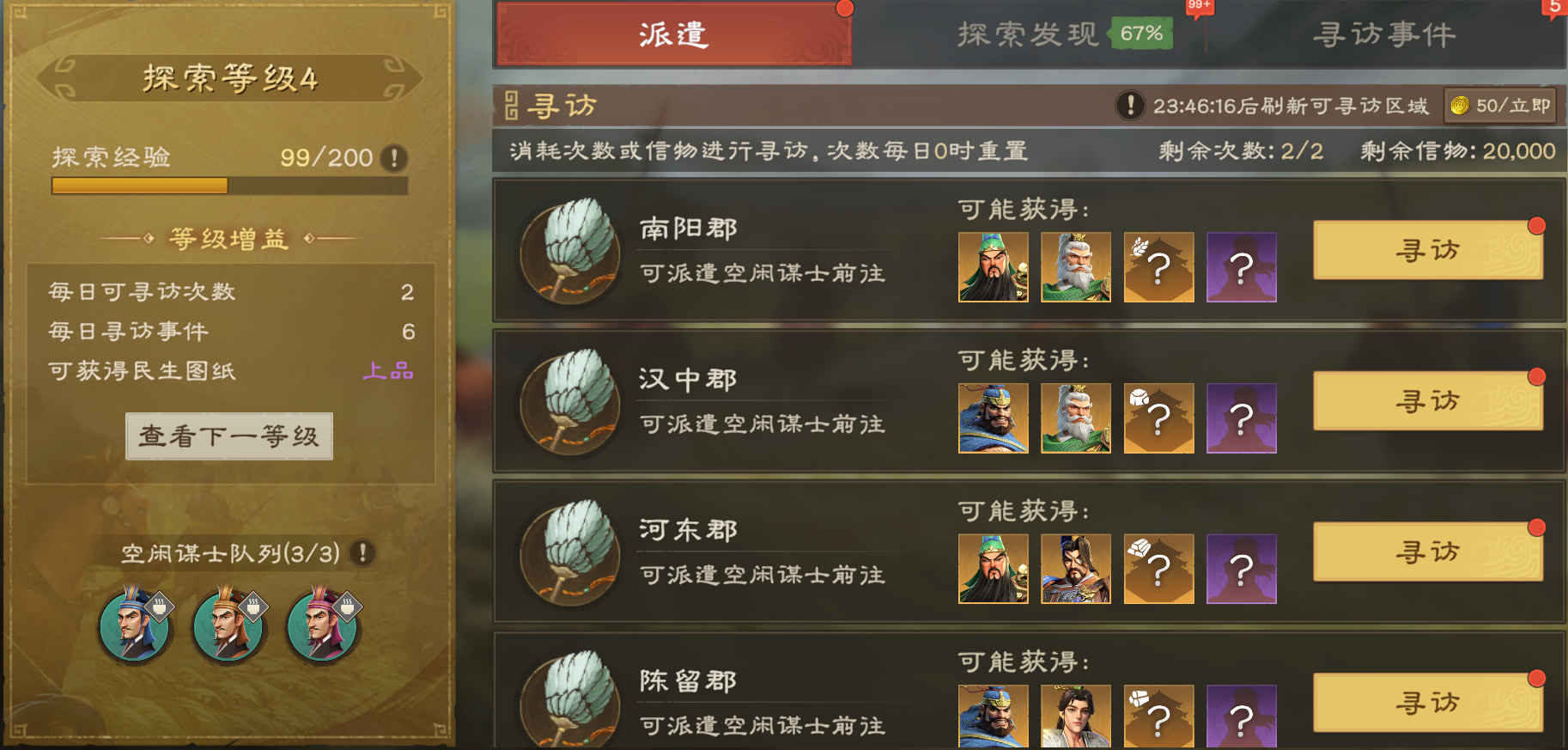Select the third idle strategist with pink hat
The image size is (1568, 750).
[x=324, y=625]
